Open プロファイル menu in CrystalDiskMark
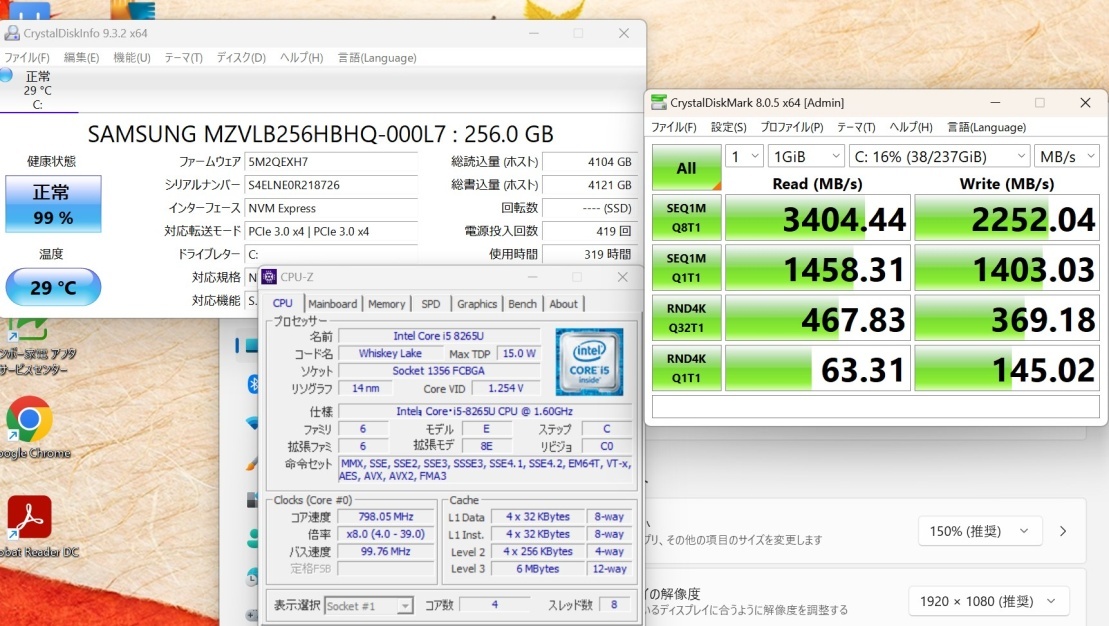Image resolution: width=1109 pixels, height=626 pixels. [x=791, y=127]
